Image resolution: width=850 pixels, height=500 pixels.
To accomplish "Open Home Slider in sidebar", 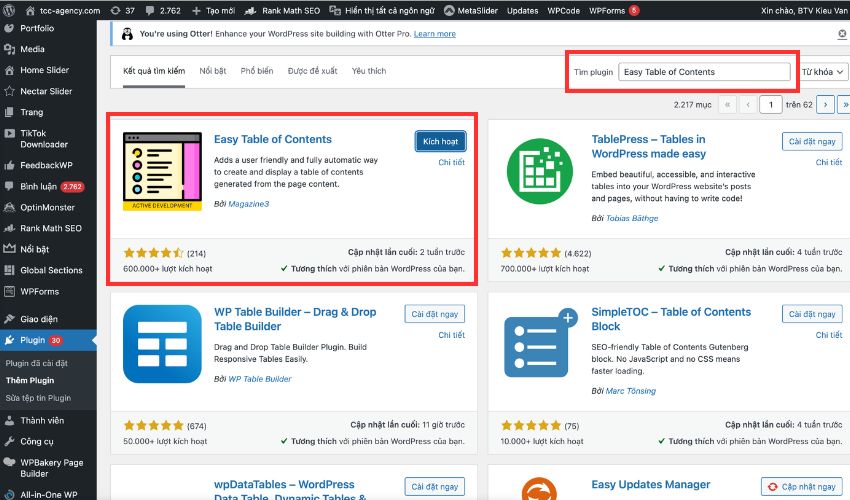I will (x=44, y=70).
